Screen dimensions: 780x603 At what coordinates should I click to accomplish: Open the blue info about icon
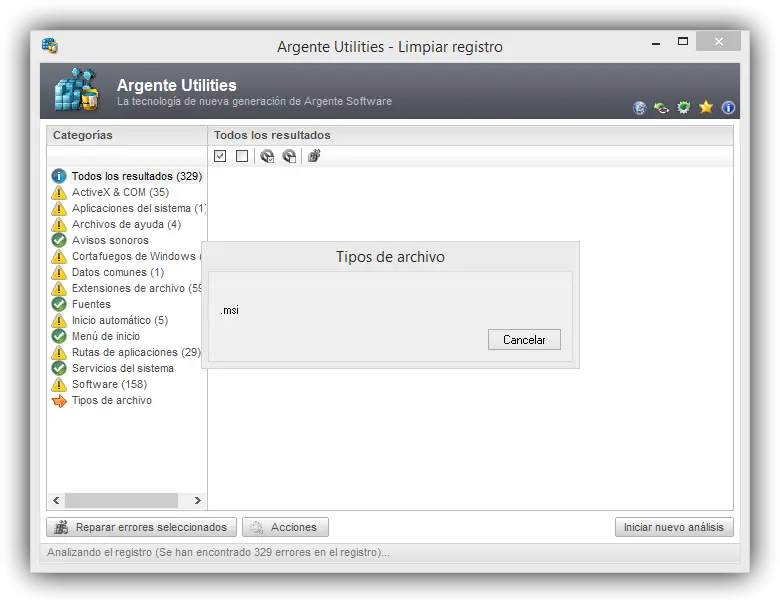(728, 107)
